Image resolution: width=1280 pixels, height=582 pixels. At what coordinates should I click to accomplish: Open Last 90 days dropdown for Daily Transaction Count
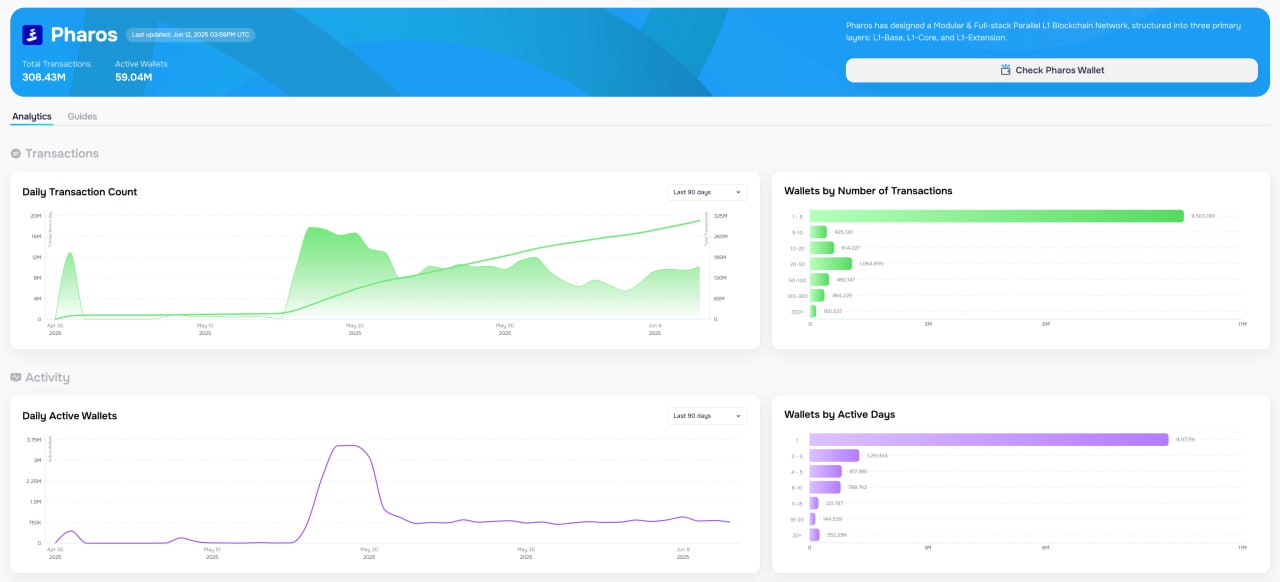tap(707, 192)
